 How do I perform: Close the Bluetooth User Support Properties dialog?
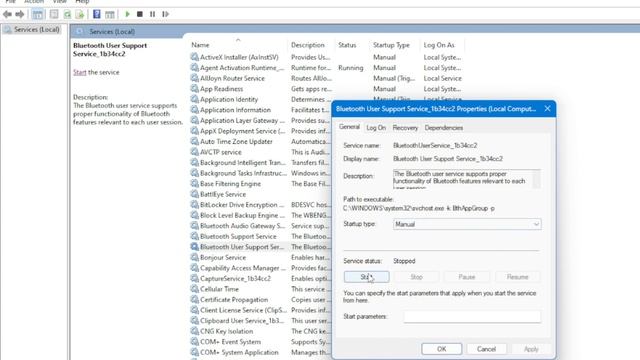[547, 109]
